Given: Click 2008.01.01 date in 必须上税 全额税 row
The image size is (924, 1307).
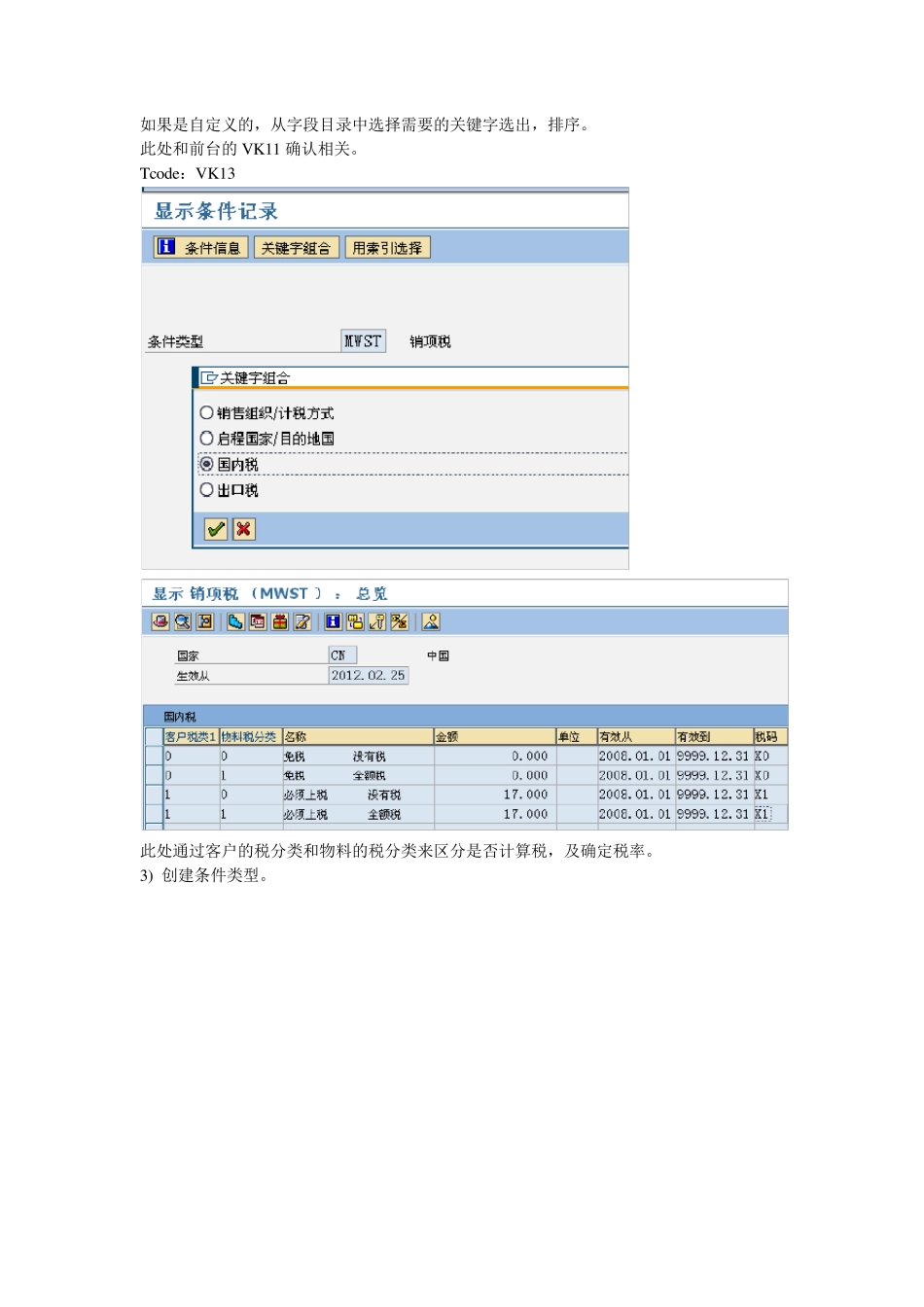Looking at the screenshot, I should 634,814.
